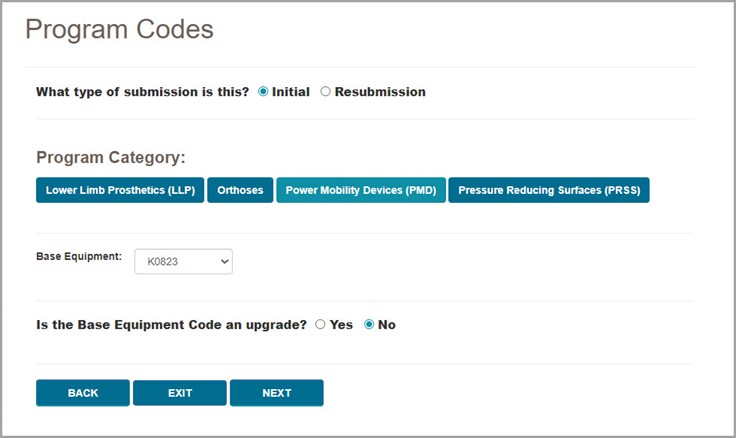This screenshot has width=736, height=438.
Task: Choose Lower Limb Prosthetics (LLP) category
Action: (120, 190)
